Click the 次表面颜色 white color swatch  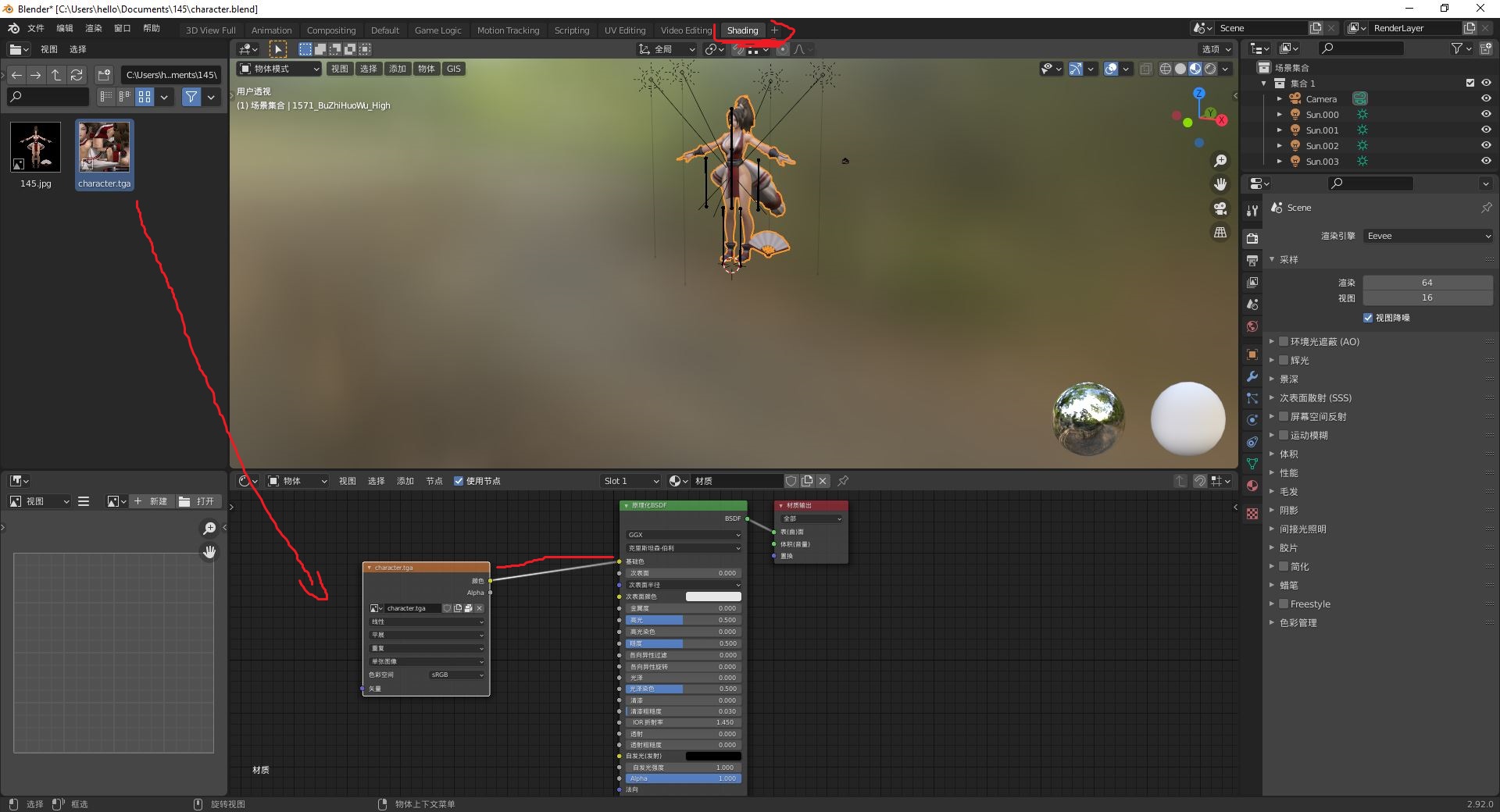click(x=713, y=597)
